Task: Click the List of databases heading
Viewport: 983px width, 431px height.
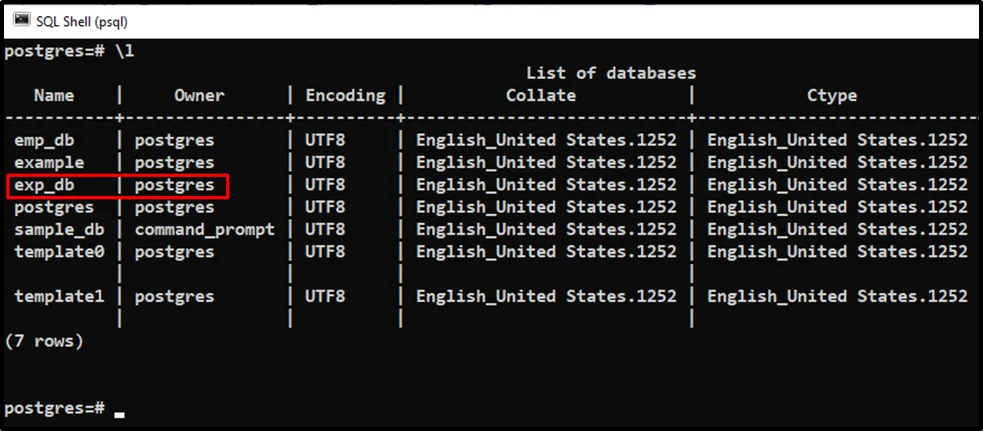Action: coord(611,73)
